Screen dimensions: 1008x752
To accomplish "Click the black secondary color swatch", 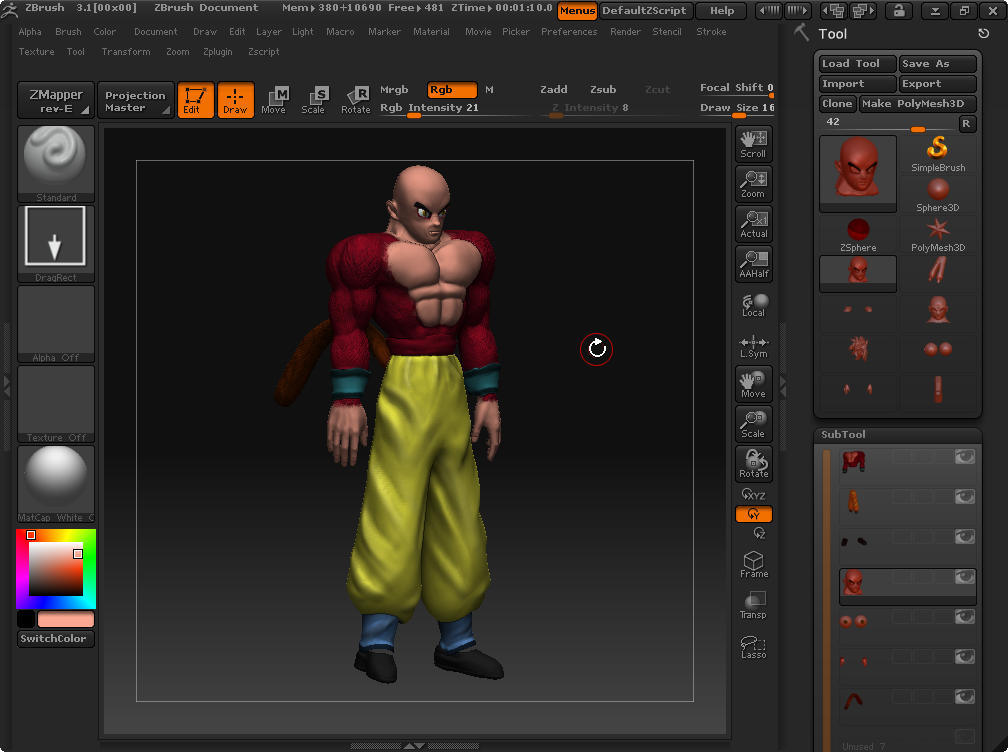I will (x=26, y=619).
